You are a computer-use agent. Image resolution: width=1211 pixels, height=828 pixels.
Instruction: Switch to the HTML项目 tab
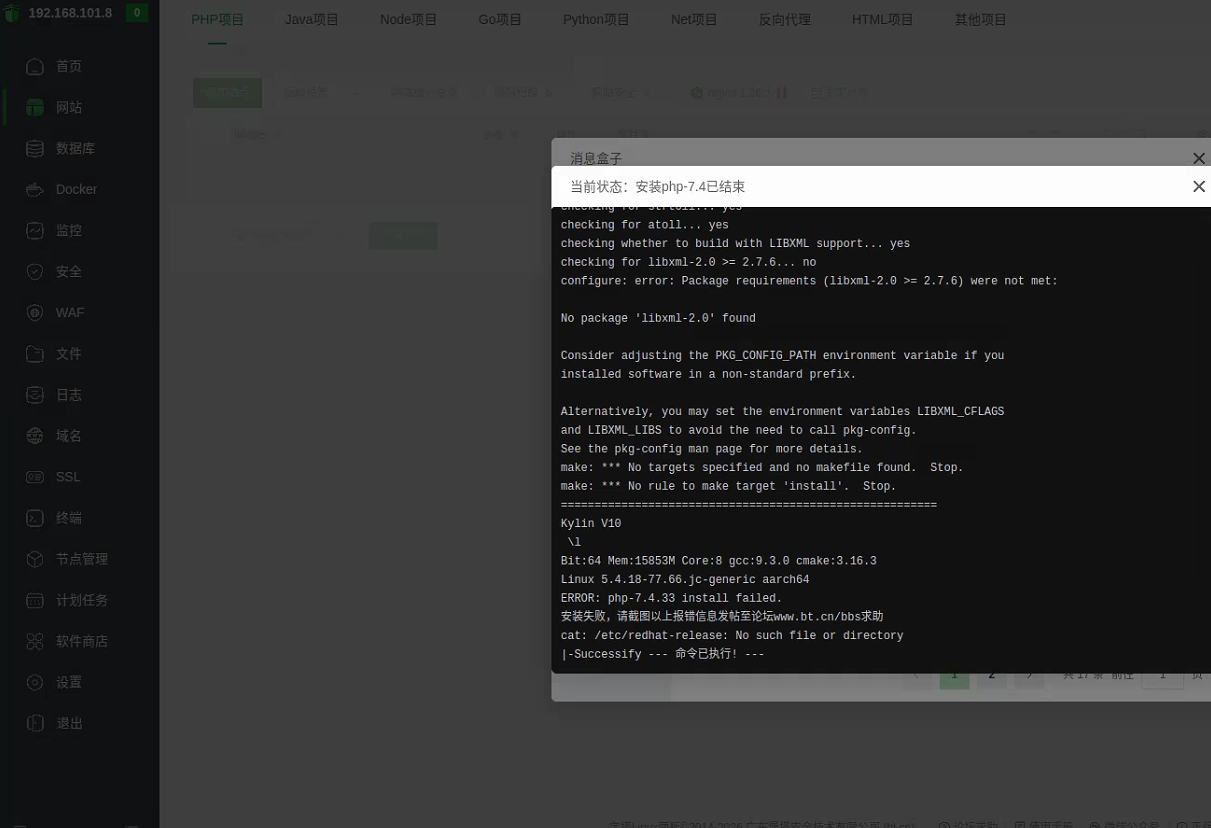[x=882, y=20]
